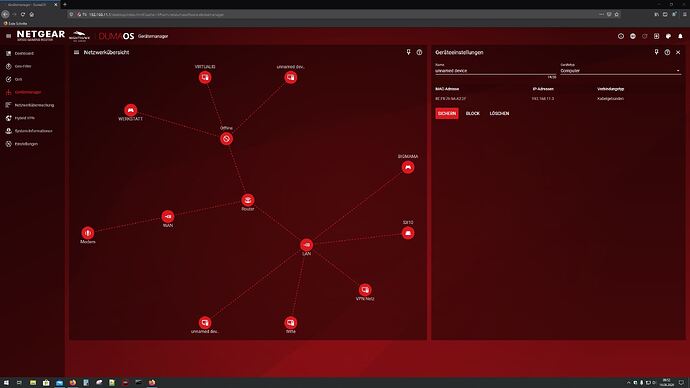Click the BLOCK button
This screenshot has width=690, height=388.
pos(473,113)
